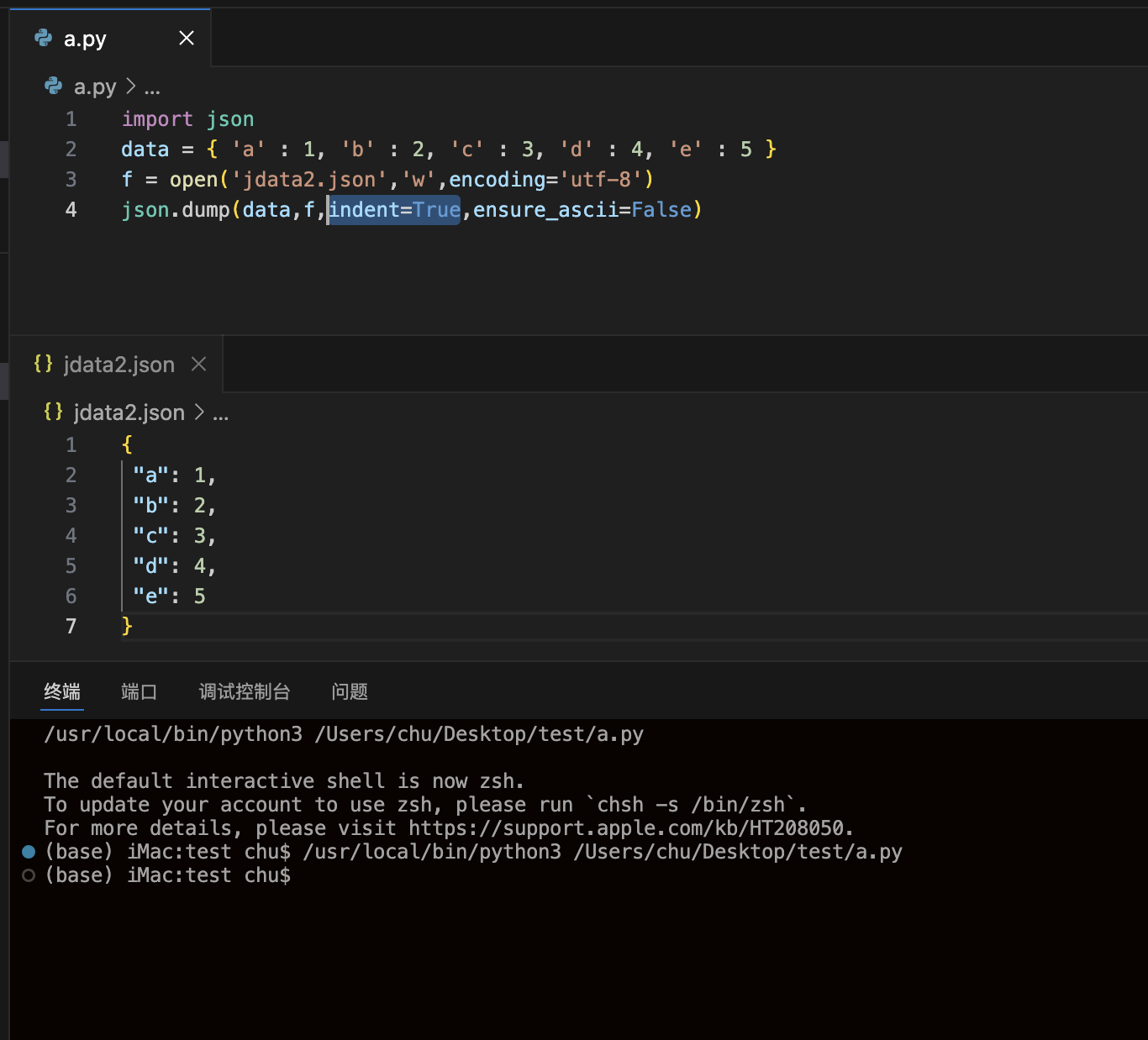Screen dimensions: 1148x1040
Task: Click the hollow circle marker beside last prompt
Action: 29,875
